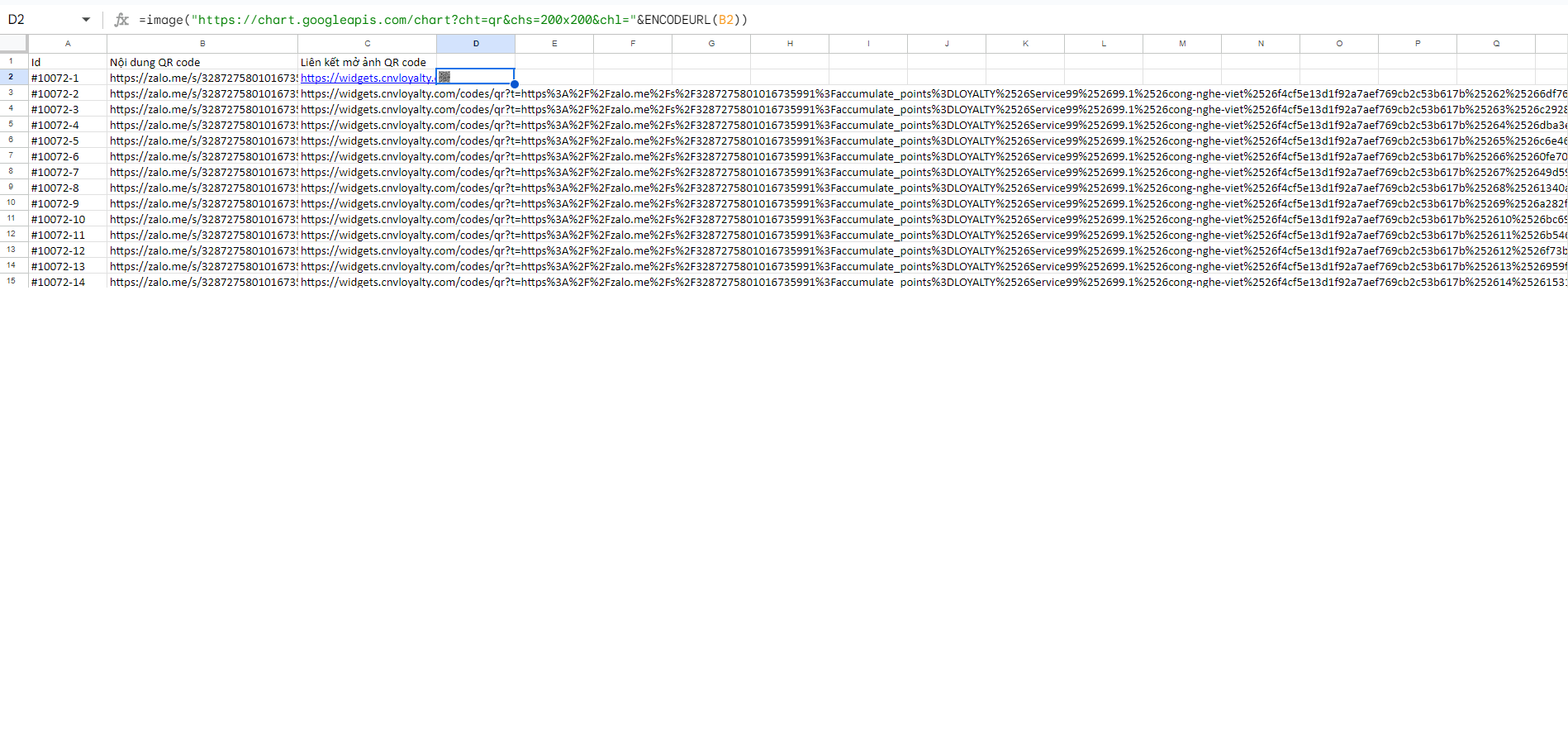Select the row 15 header

point(12,281)
